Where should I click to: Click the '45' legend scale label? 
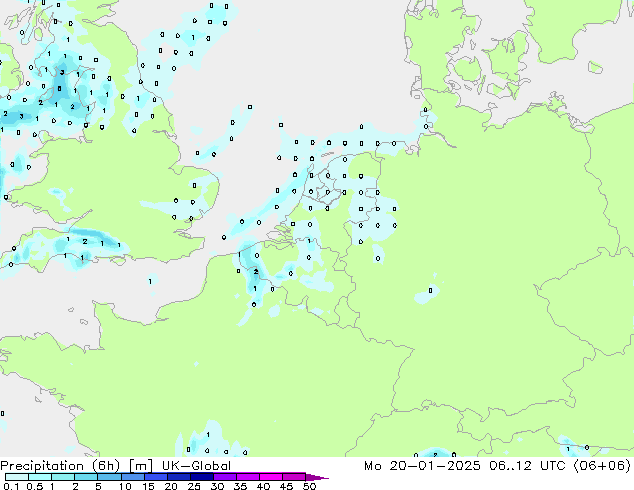(286, 486)
